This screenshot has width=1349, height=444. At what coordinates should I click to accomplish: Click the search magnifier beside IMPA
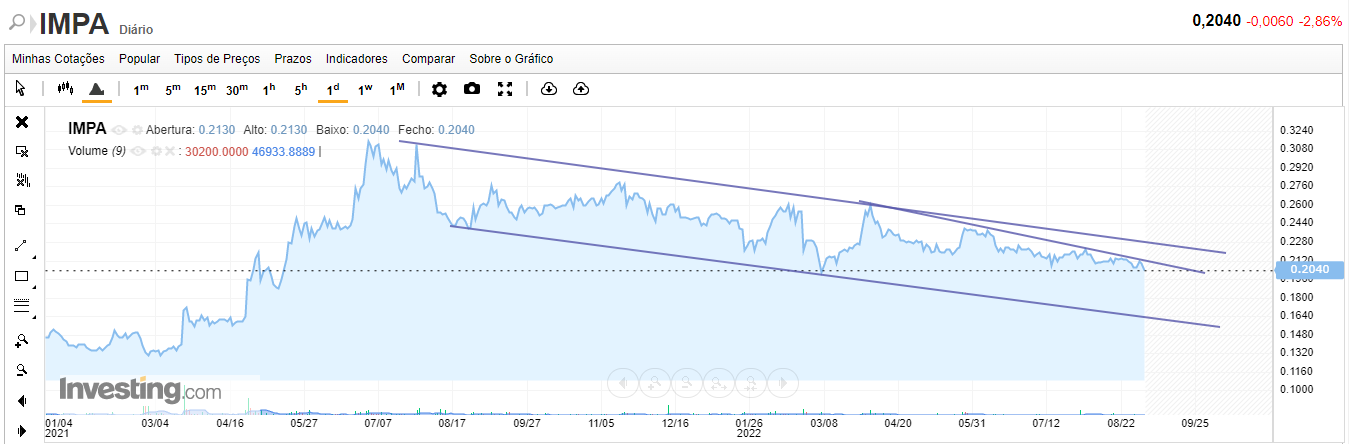pos(17,22)
